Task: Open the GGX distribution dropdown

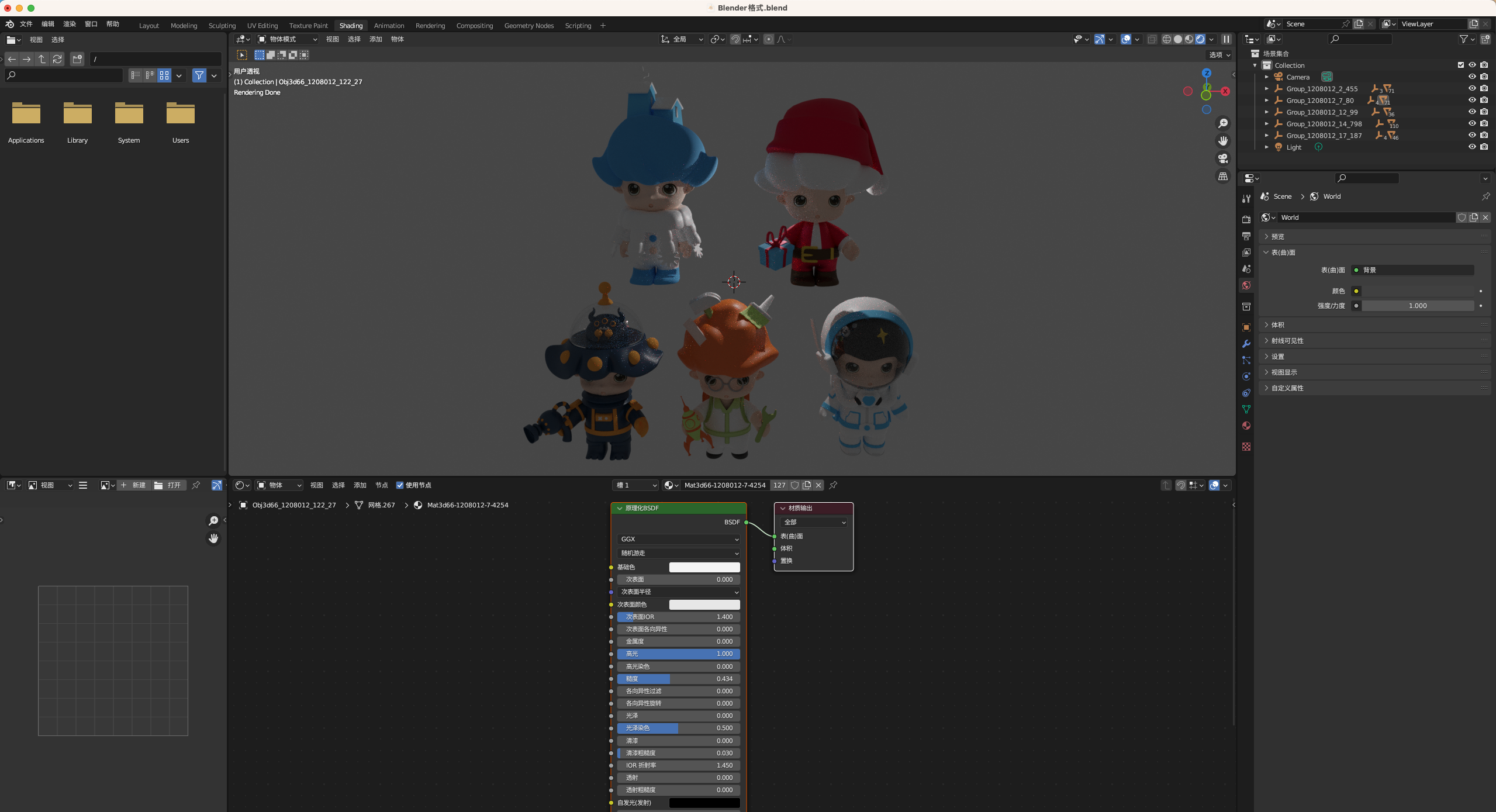Action: tap(678, 539)
